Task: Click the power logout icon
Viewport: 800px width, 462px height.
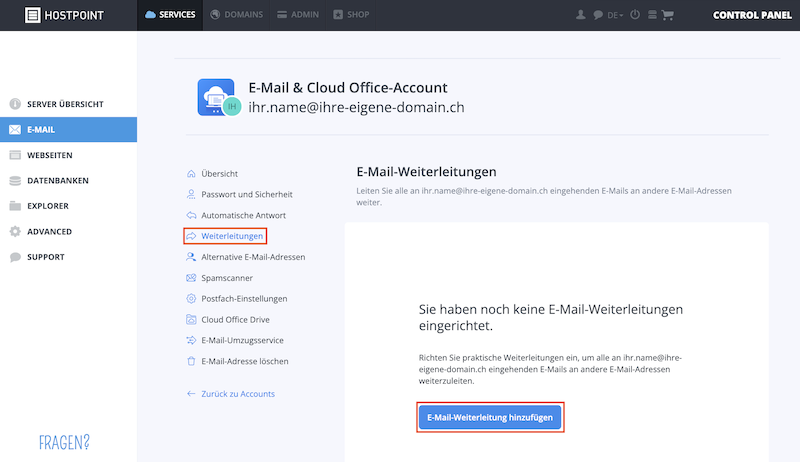Action: [635, 15]
